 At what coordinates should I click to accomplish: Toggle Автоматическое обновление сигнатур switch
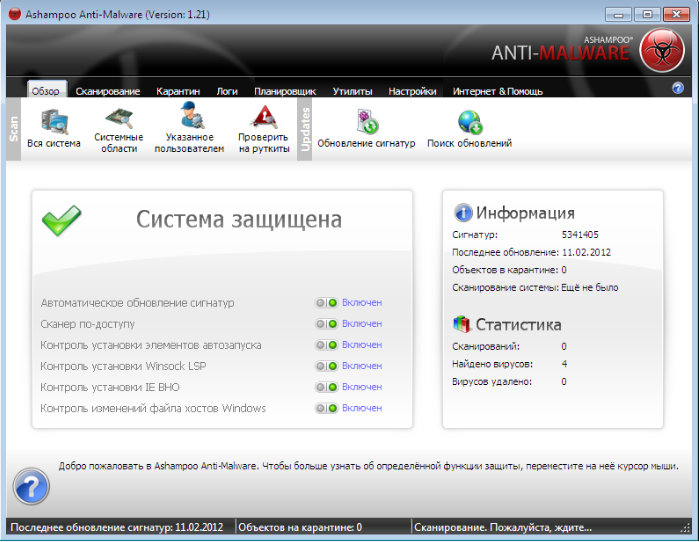click(x=326, y=303)
